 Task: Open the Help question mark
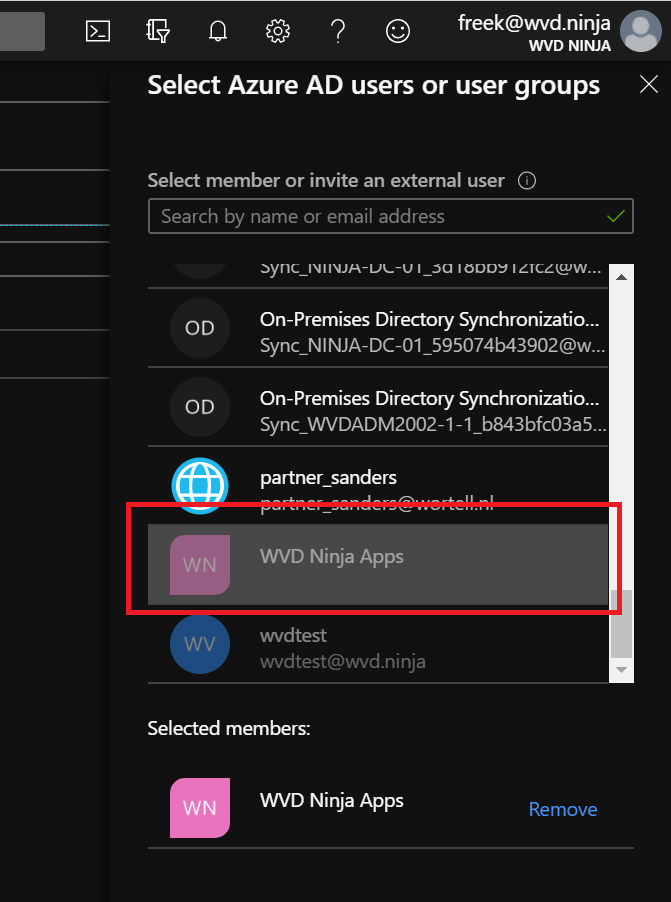point(338,31)
